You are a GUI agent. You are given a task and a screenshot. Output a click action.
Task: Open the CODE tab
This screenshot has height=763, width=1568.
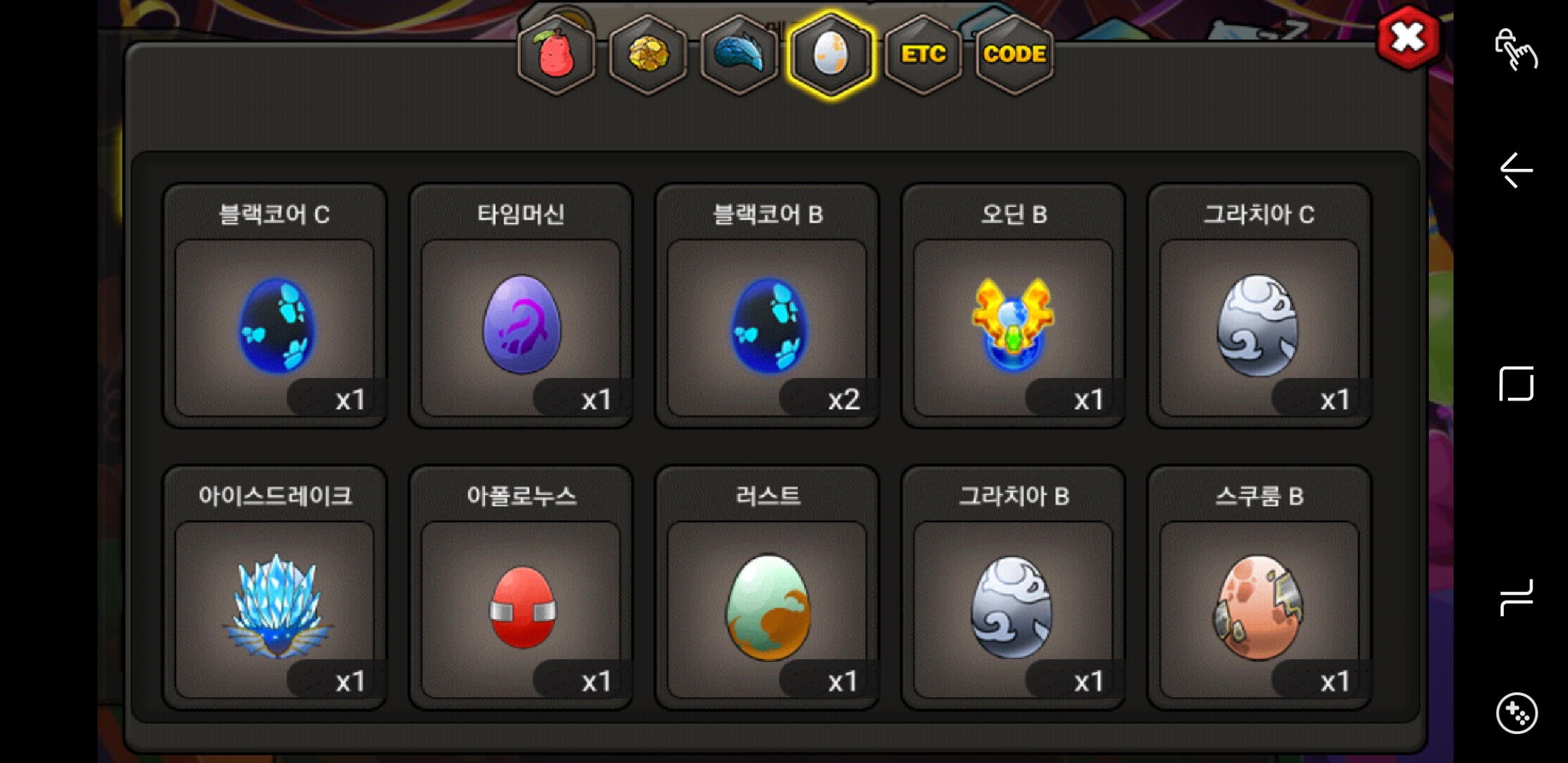1015,54
